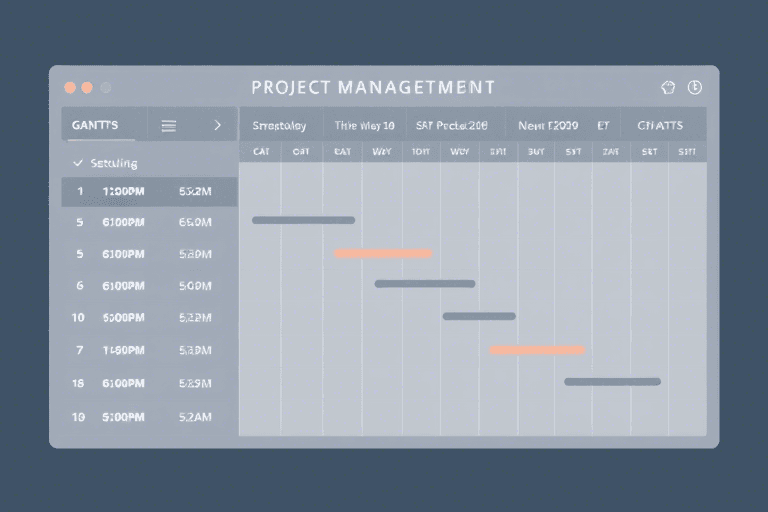Click the icon left of the clock
Viewport: 768px width, 512px height.
point(669,88)
